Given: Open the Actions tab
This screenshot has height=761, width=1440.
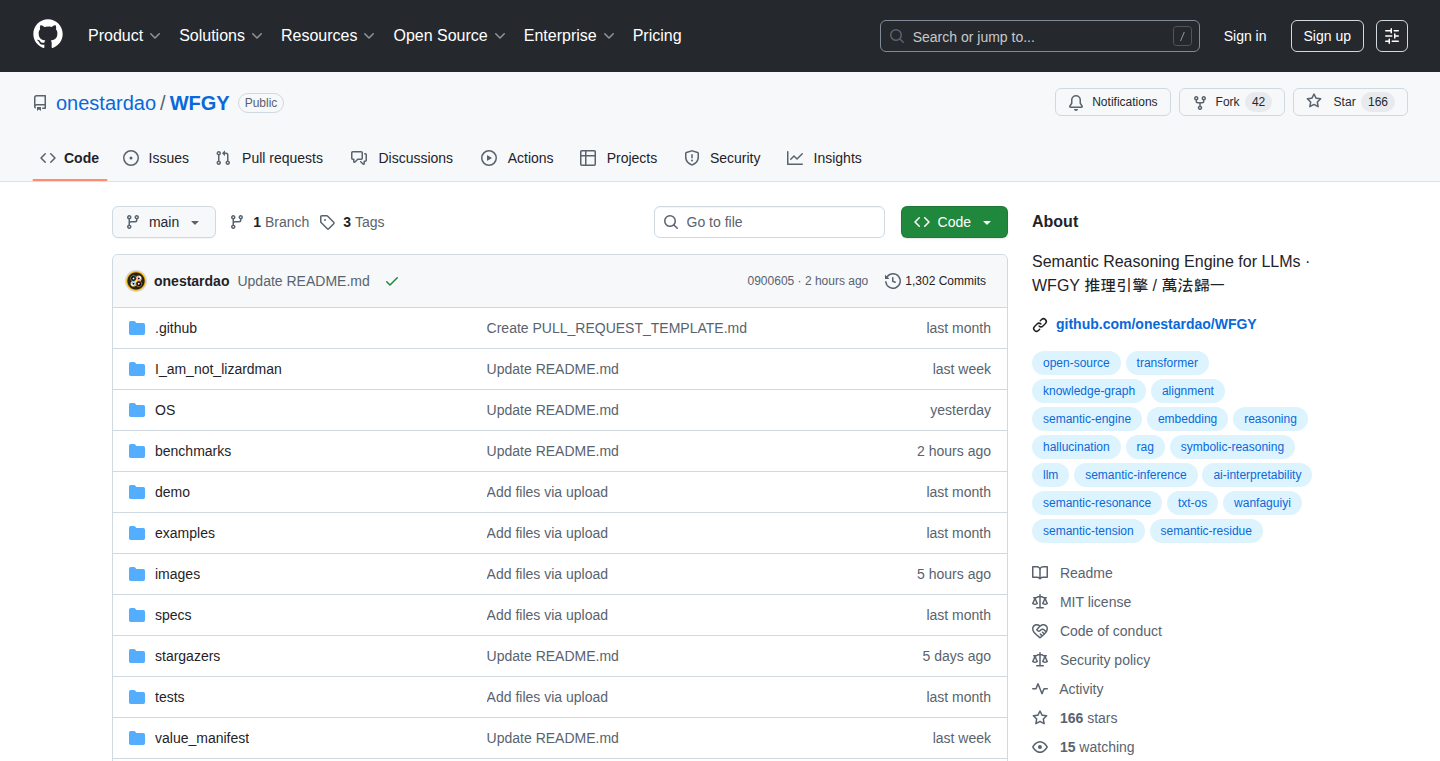Looking at the screenshot, I should tap(517, 158).
